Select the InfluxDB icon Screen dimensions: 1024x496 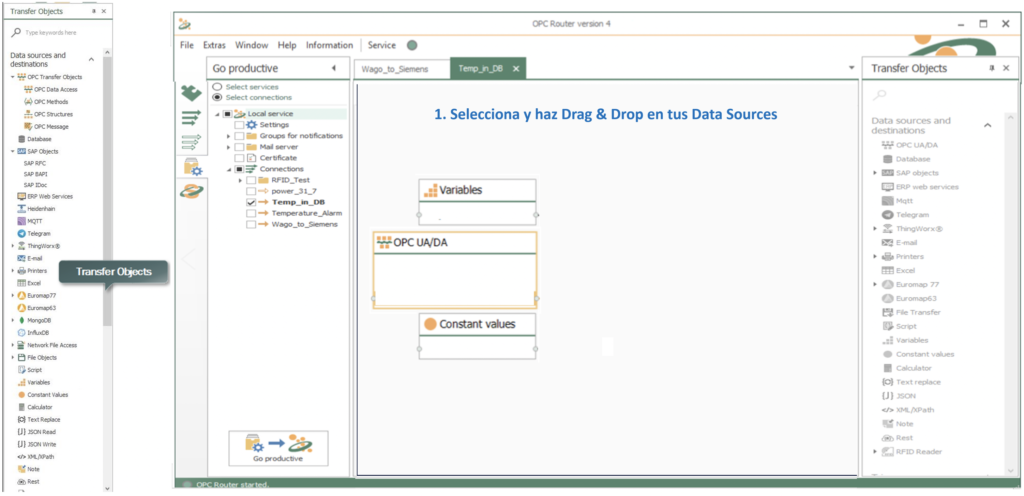(x=22, y=333)
